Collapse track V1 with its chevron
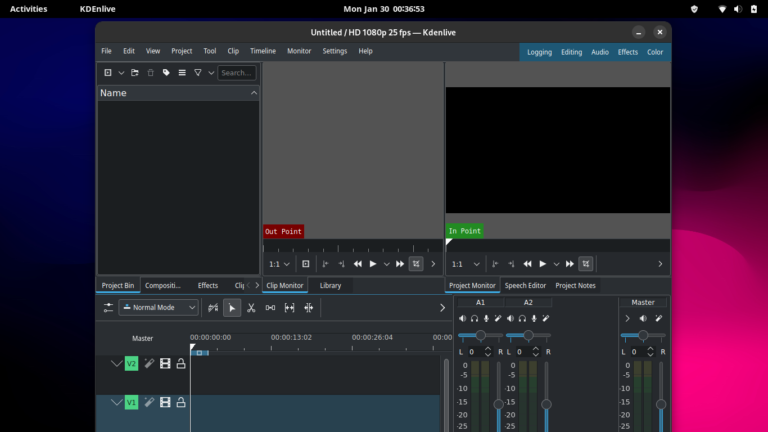Image resolution: width=768 pixels, height=432 pixels. tap(116, 402)
